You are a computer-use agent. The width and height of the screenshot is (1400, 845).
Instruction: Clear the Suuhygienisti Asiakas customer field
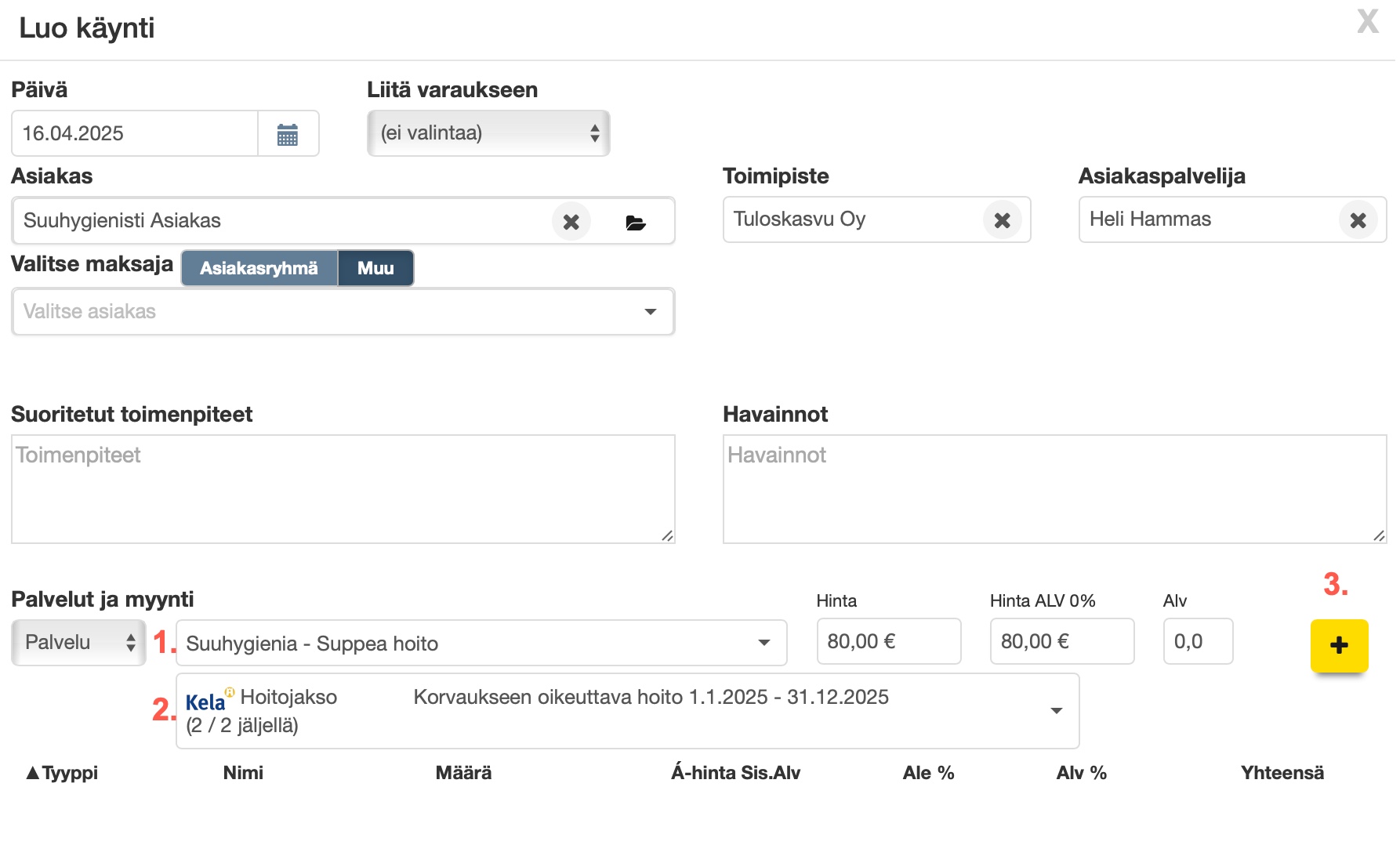click(x=571, y=222)
